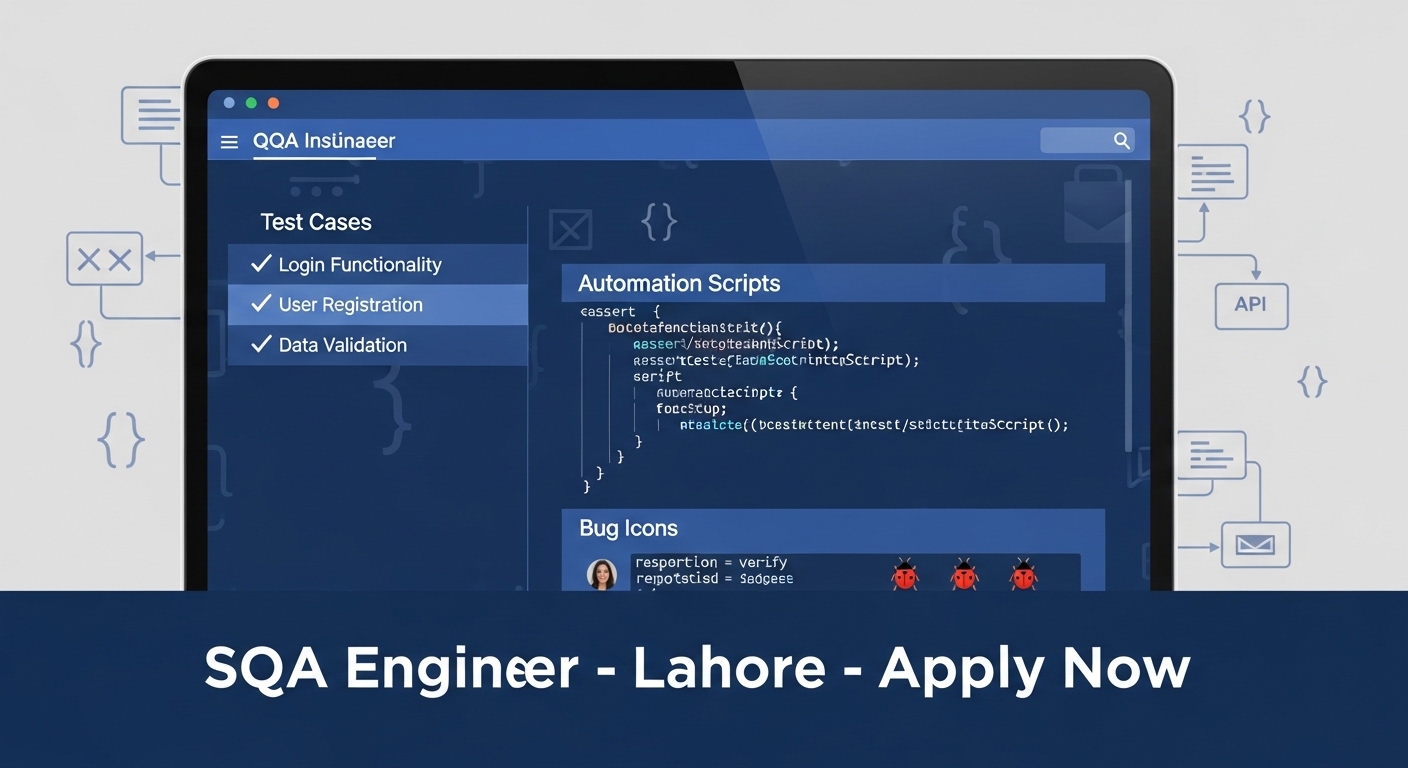Open the hamburger navigation menu
Viewport: 1408px width, 768px height.
click(x=229, y=141)
